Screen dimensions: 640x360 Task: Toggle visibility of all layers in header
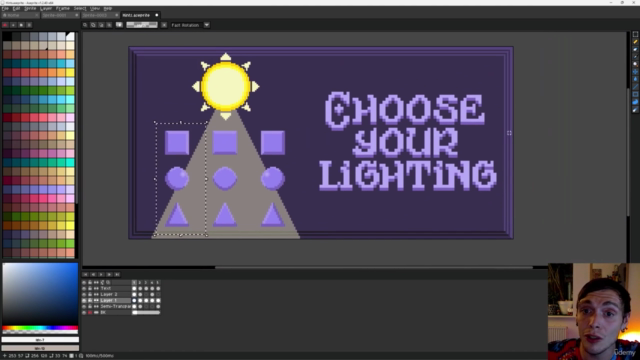(84, 282)
